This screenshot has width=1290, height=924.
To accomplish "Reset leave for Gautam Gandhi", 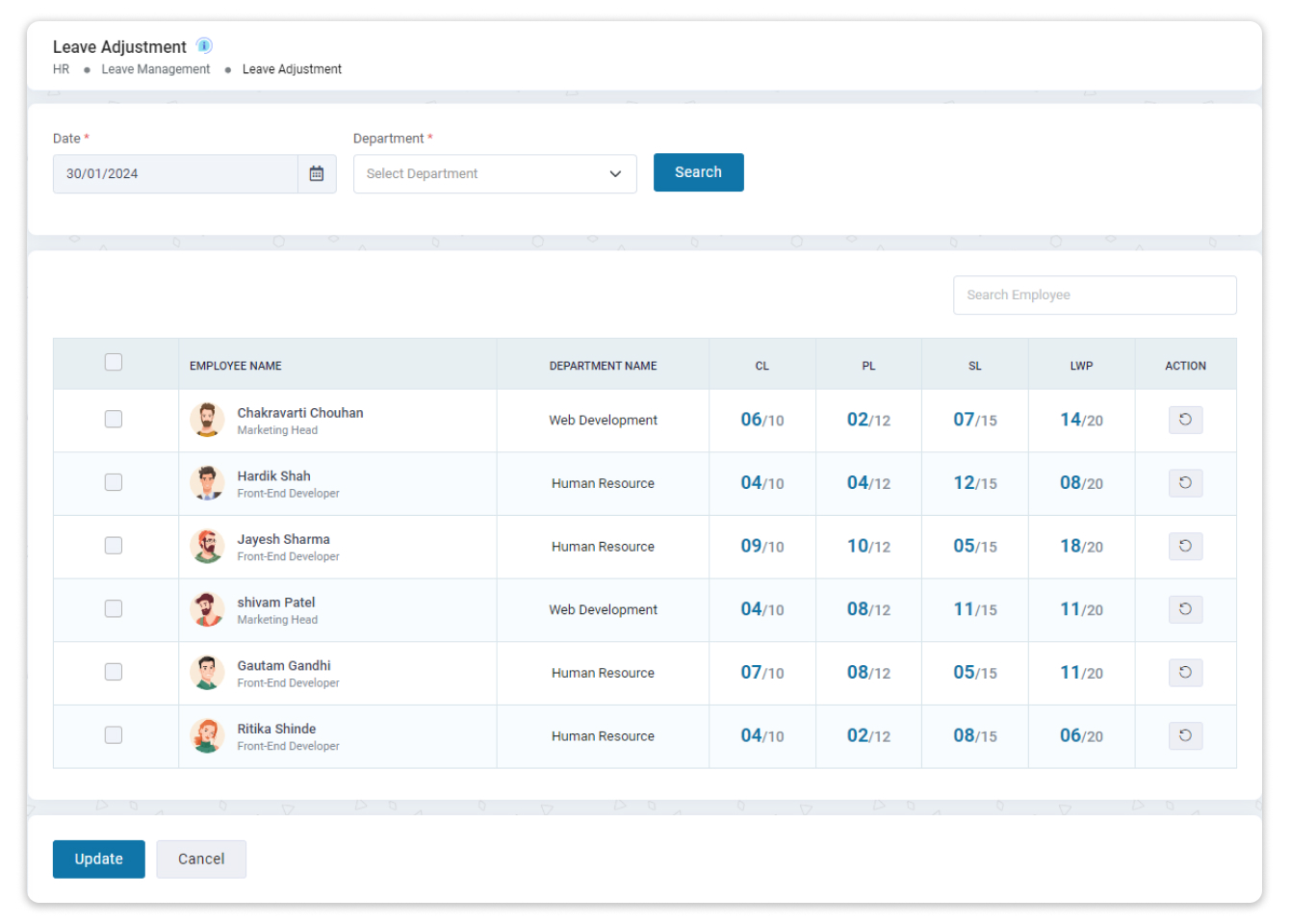I will 1185,673.
